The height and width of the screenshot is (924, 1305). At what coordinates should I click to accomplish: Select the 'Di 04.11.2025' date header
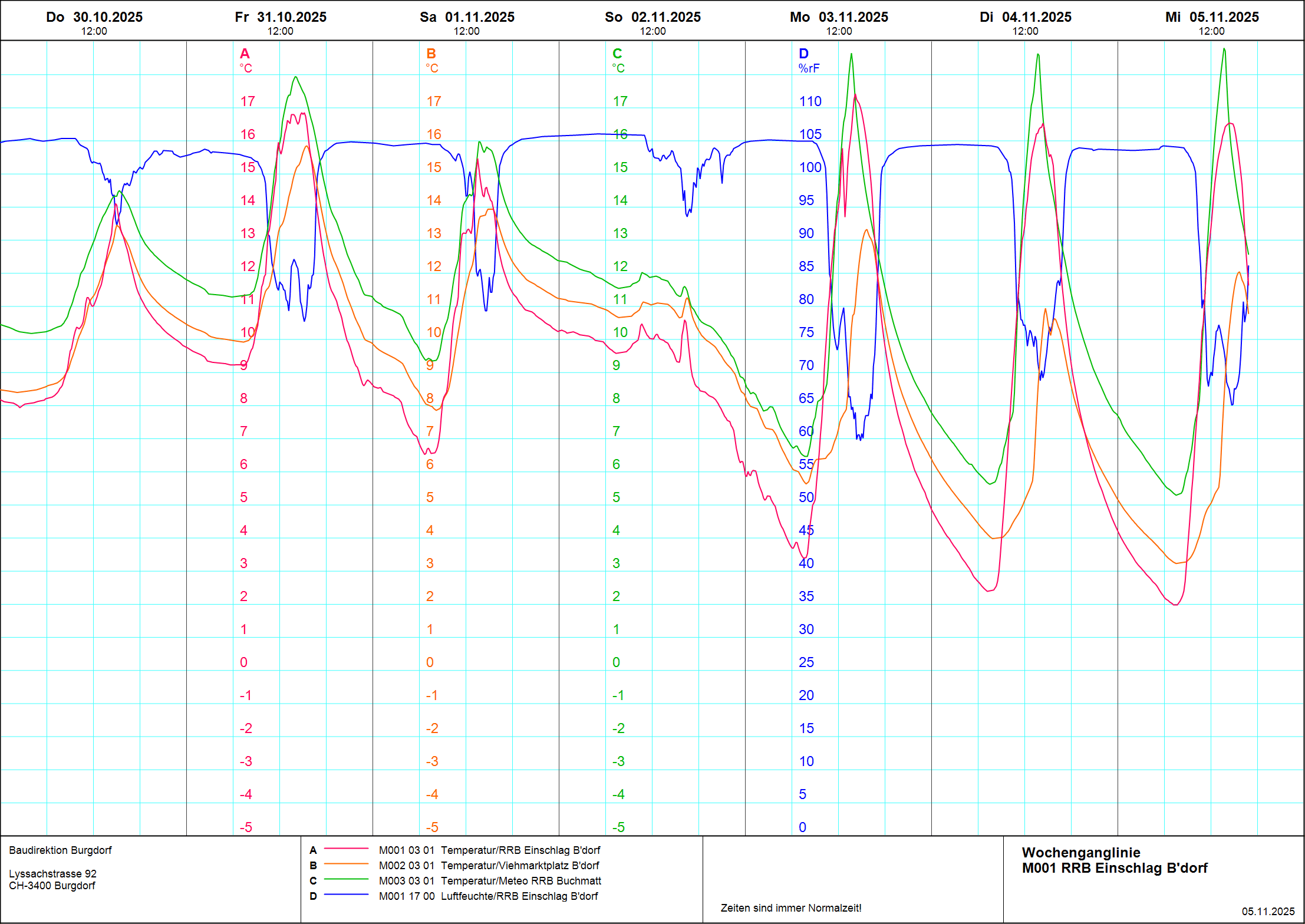(1025, 17)
